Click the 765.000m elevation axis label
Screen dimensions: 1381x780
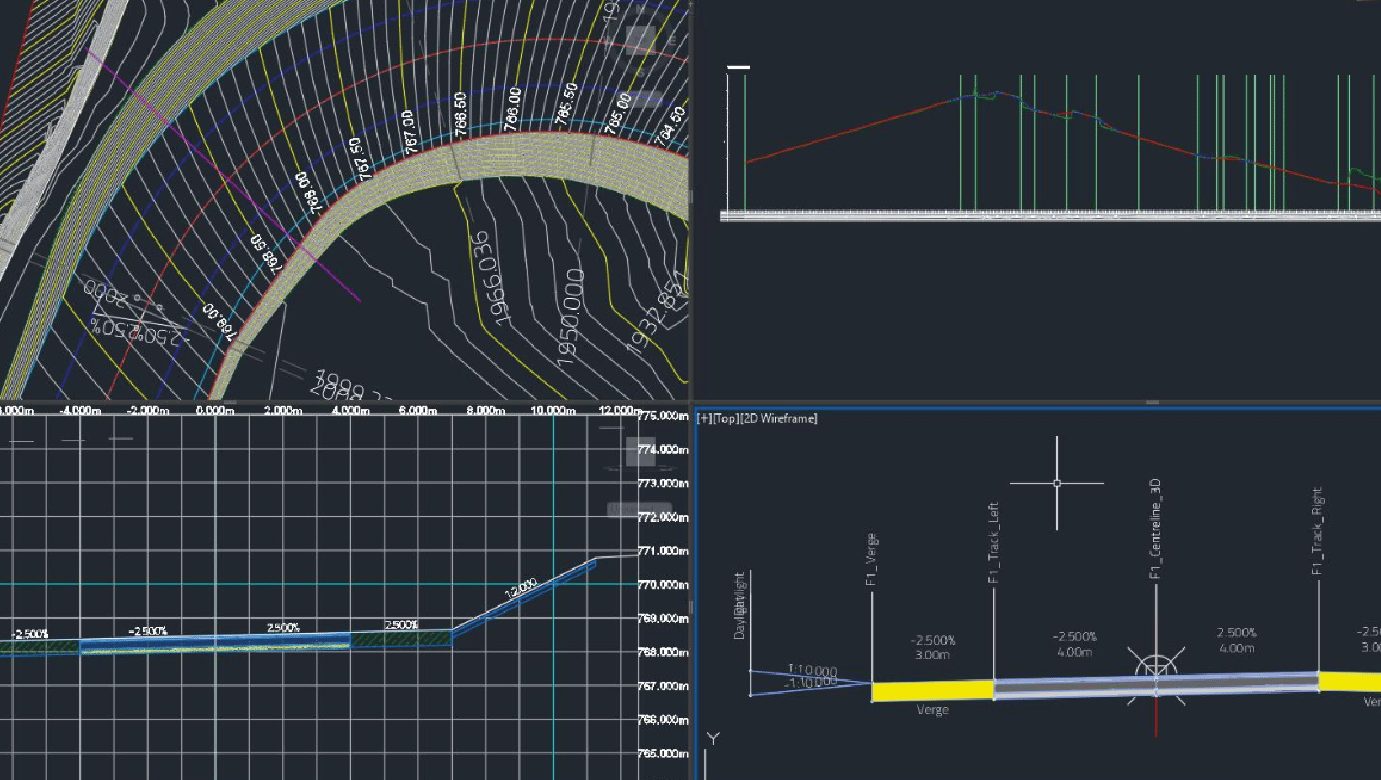pyautogui.click(x=663, y=754)
